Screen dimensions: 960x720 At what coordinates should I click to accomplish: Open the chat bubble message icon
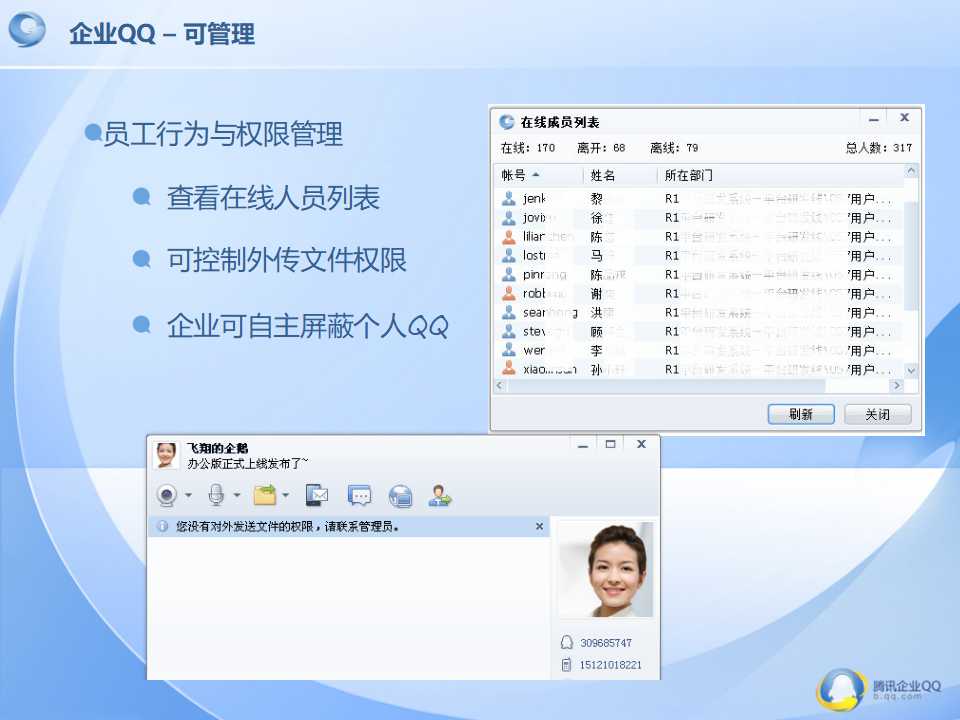[x=359, y=495]
